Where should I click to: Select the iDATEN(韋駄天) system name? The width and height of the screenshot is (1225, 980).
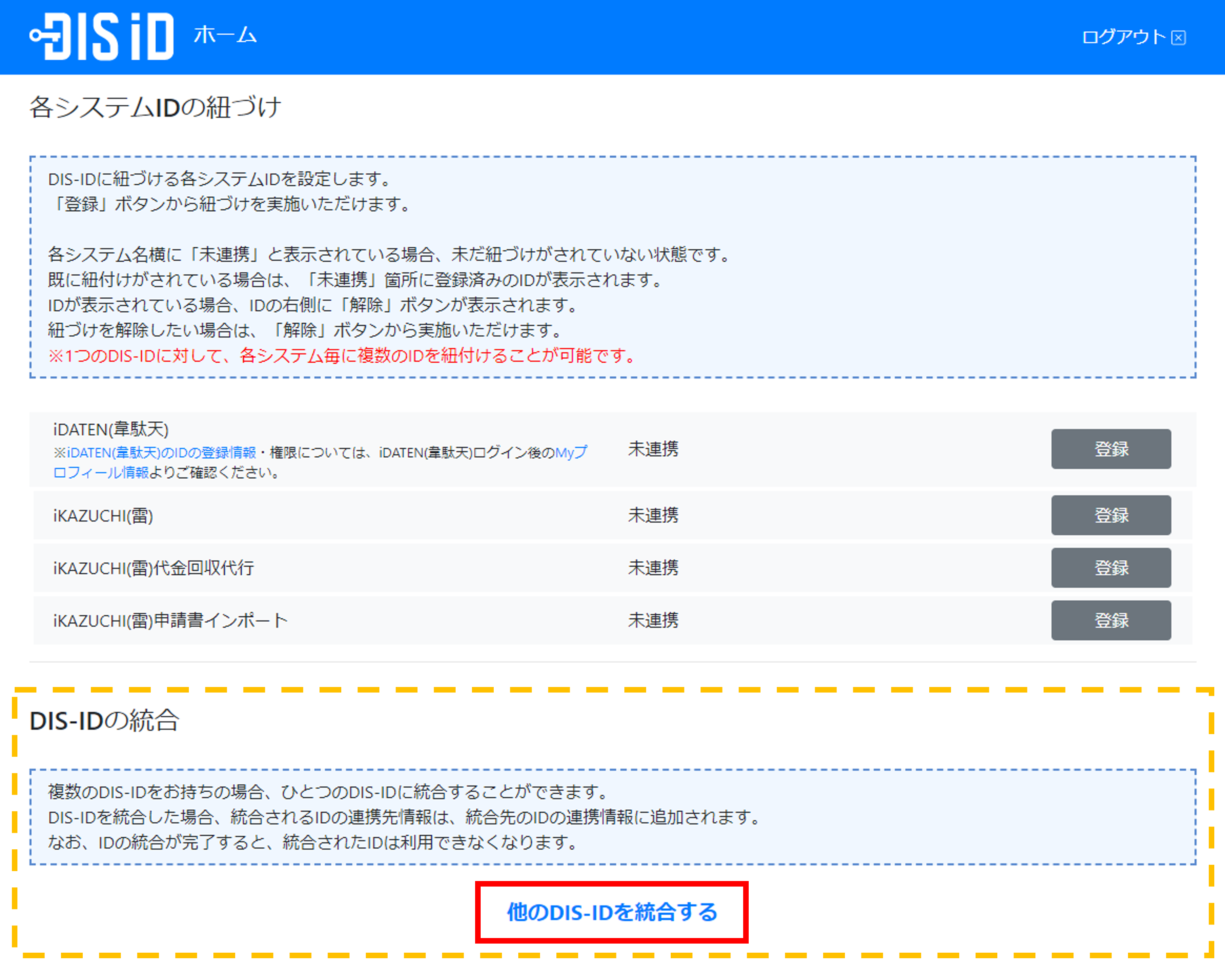click(111, 429)
